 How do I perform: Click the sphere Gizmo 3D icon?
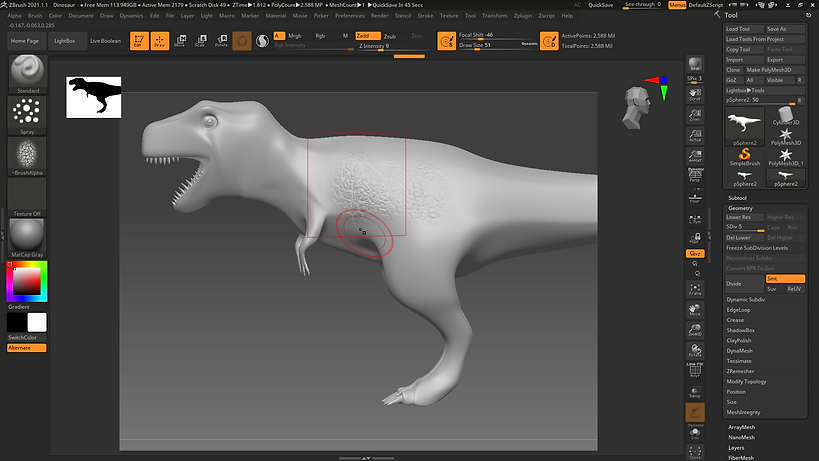point(242,41)
